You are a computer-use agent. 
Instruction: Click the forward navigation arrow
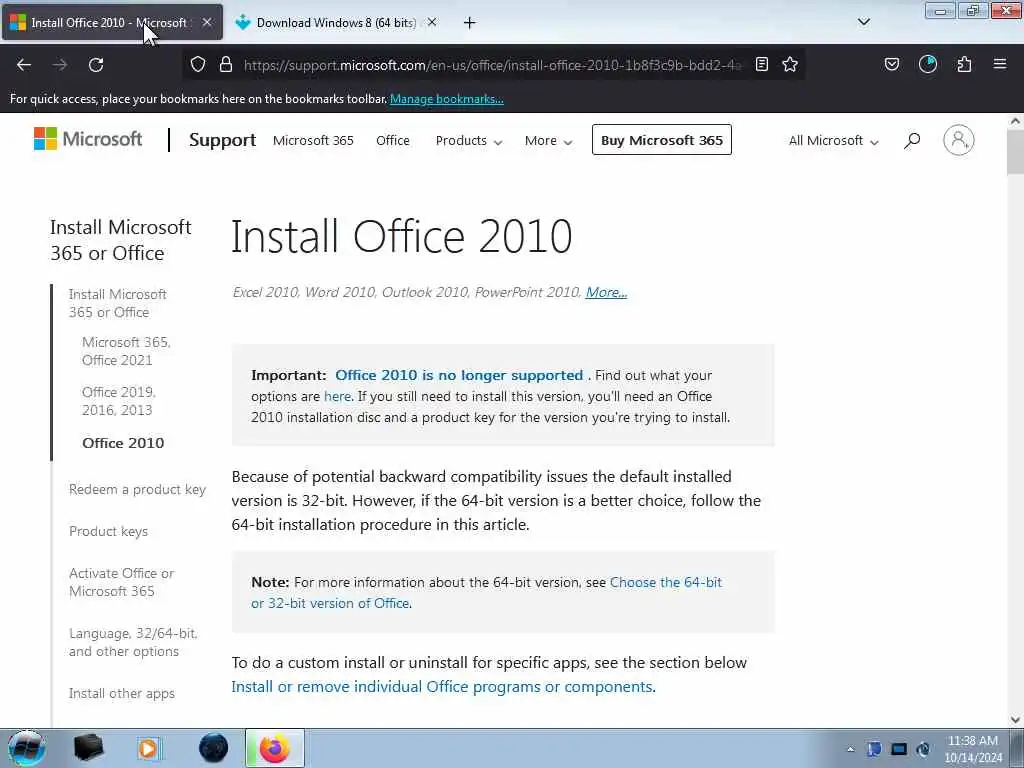[x=60, y=65]
